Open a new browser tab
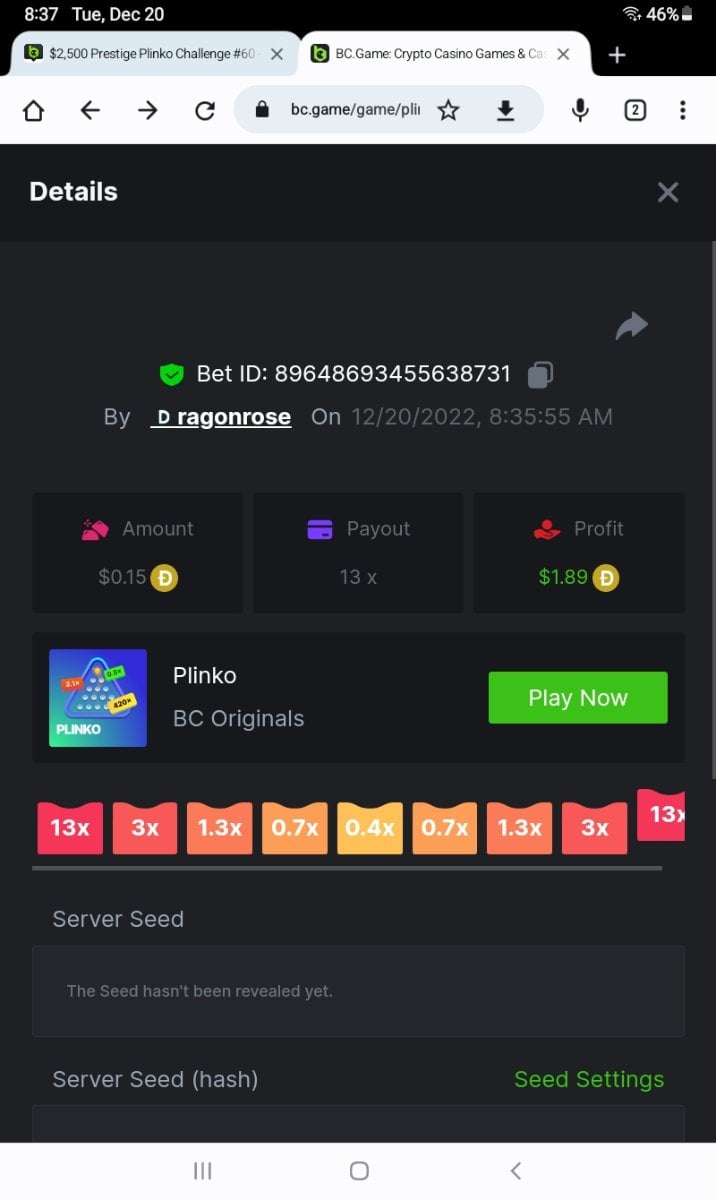Image resolution: width=716 pixels, height=1200 pixels. coord(617,55)
